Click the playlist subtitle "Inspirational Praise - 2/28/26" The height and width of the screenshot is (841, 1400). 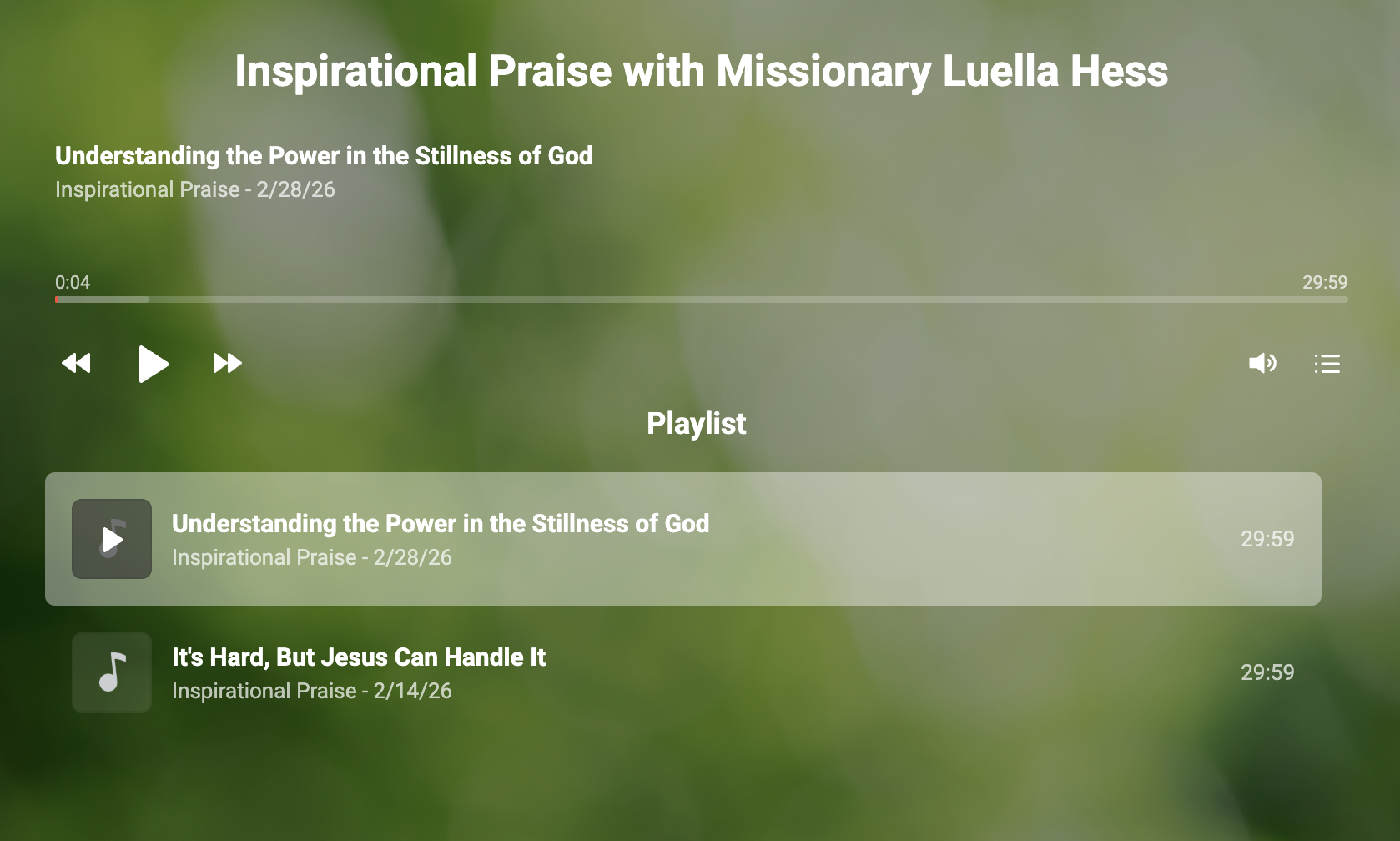312,557
